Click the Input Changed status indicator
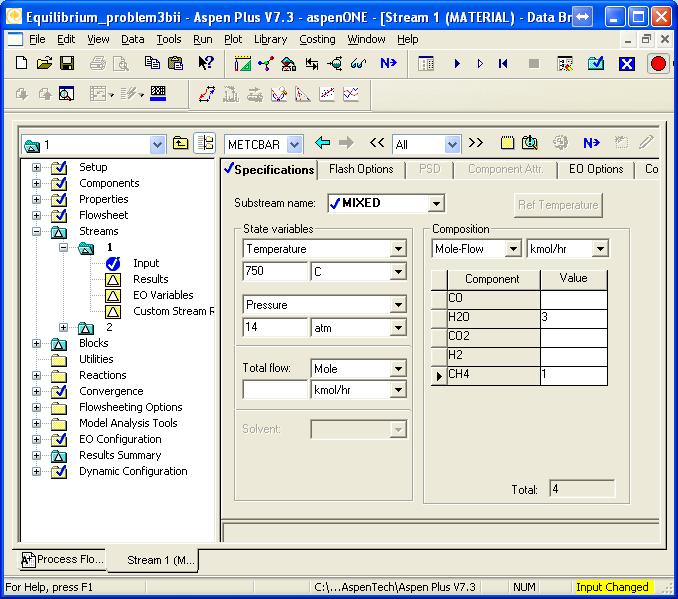This screenshot has height=599, width=678. click(x=612, y=587)
